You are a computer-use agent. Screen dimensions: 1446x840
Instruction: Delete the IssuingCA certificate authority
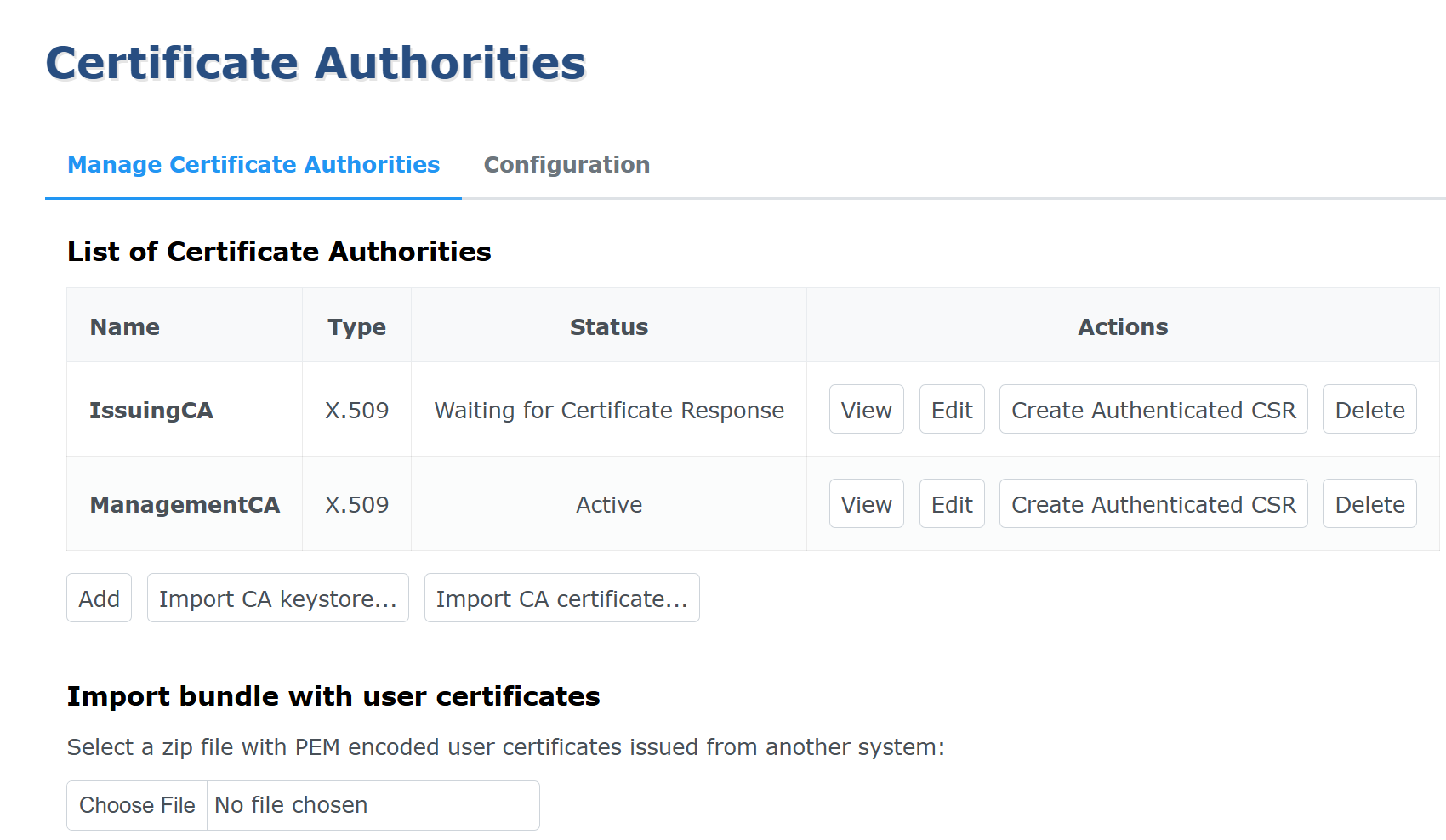1369,410
